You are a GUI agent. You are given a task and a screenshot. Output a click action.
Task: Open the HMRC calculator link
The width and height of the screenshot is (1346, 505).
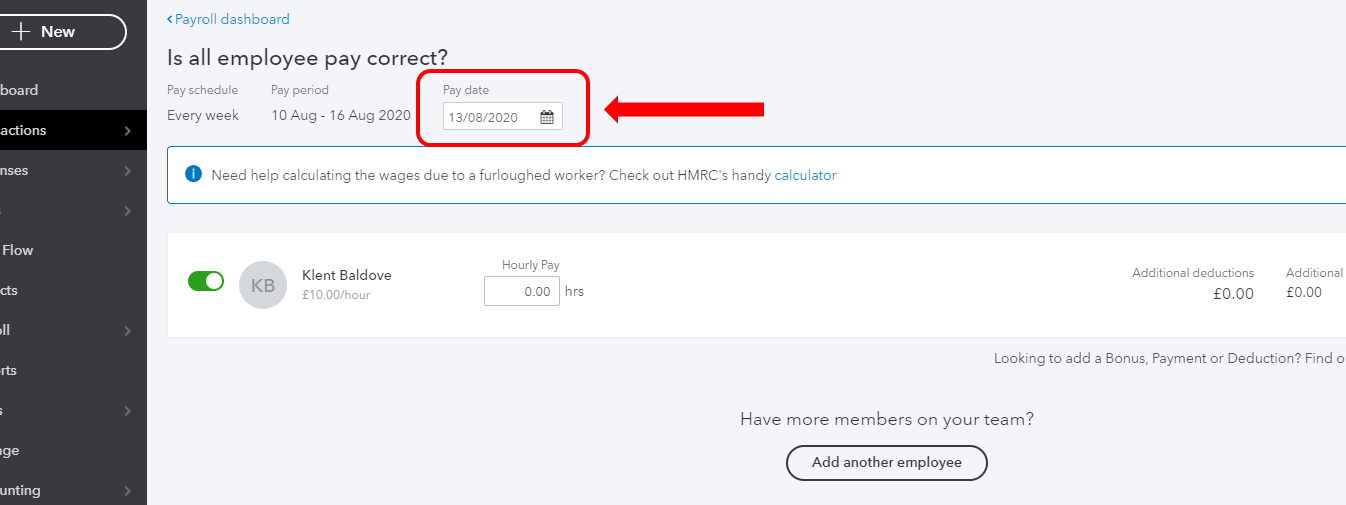(x=805, y=175)
